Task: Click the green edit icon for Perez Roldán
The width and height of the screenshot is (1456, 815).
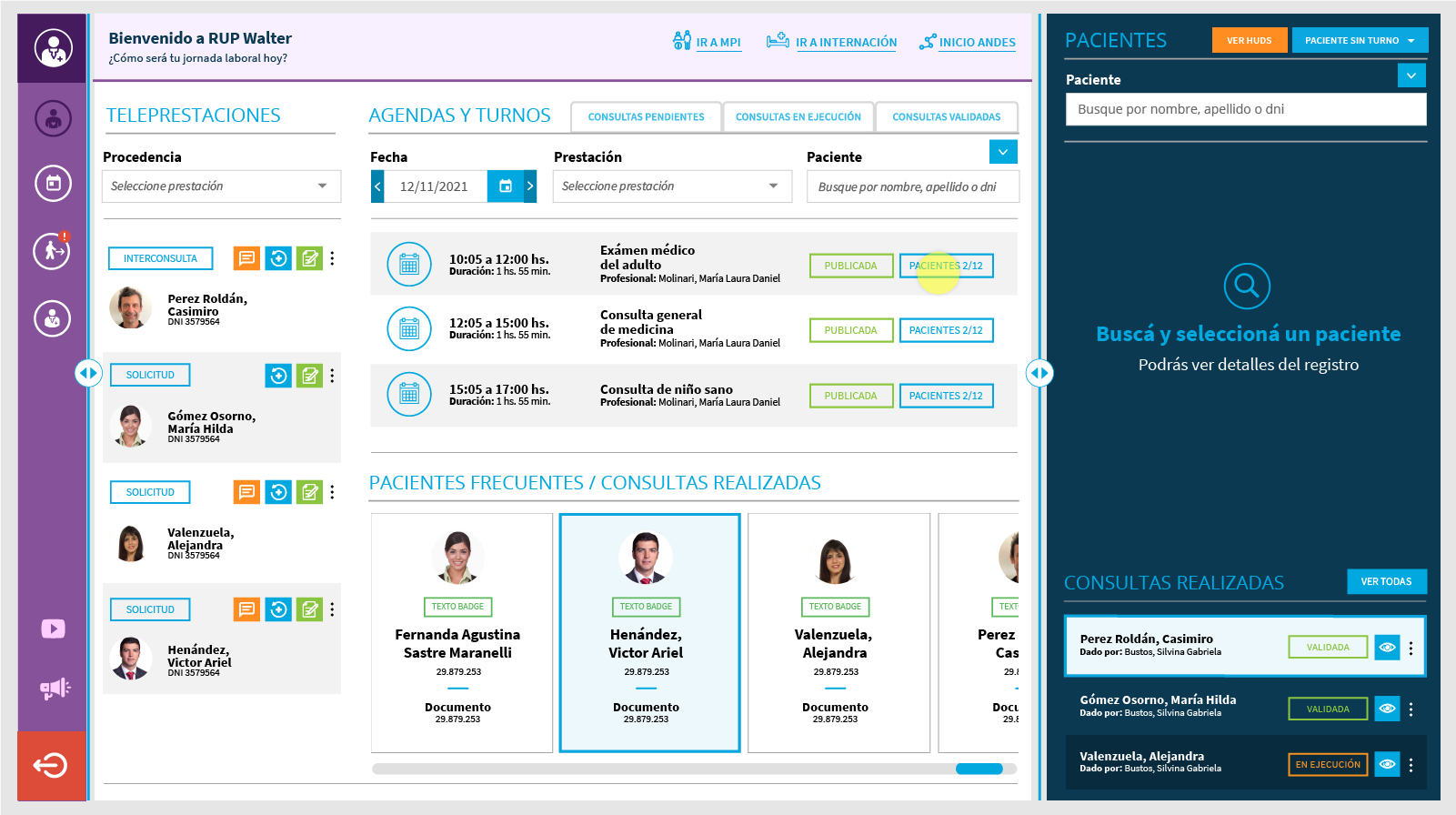Action: point(310,258)
